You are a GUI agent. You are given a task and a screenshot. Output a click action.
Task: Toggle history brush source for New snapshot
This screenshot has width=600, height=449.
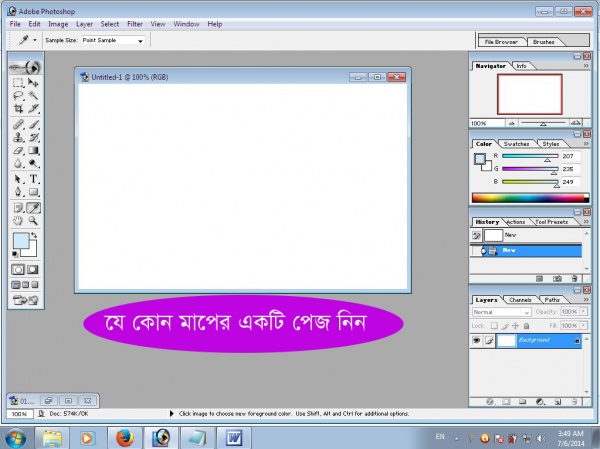(476, 235)
